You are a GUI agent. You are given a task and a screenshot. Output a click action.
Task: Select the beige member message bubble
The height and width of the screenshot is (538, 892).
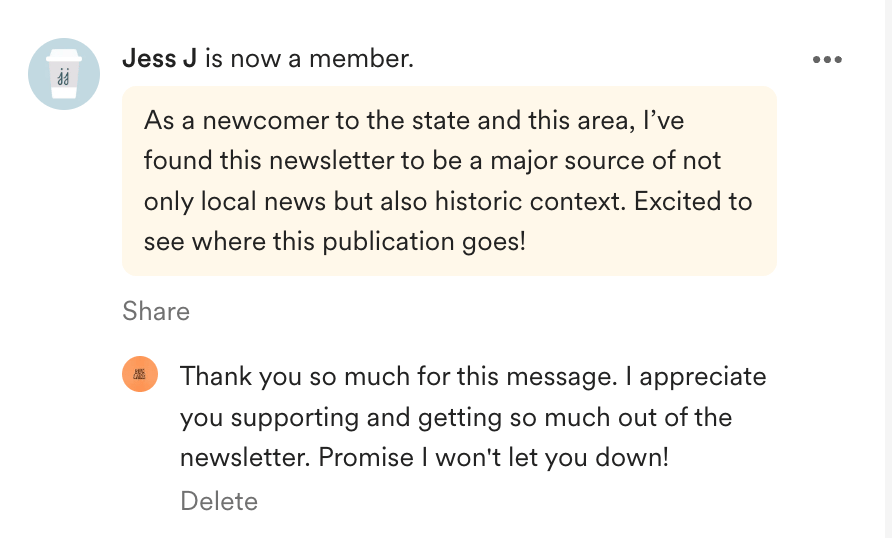point(449,181)
